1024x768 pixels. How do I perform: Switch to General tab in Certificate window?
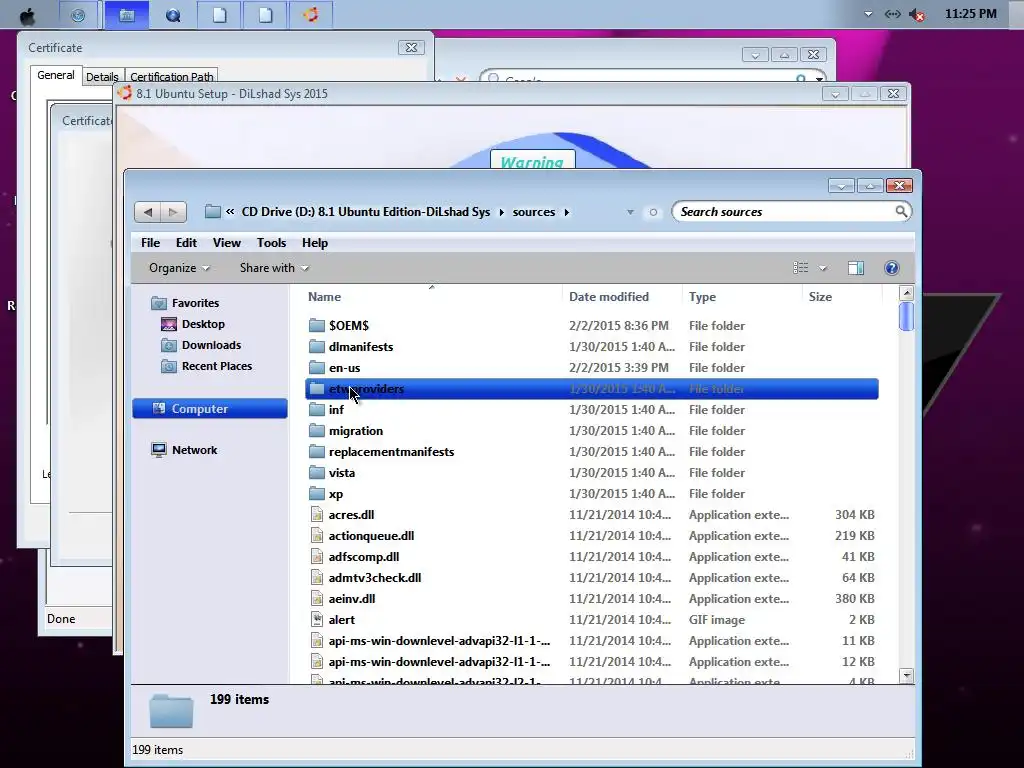(56, 75)
